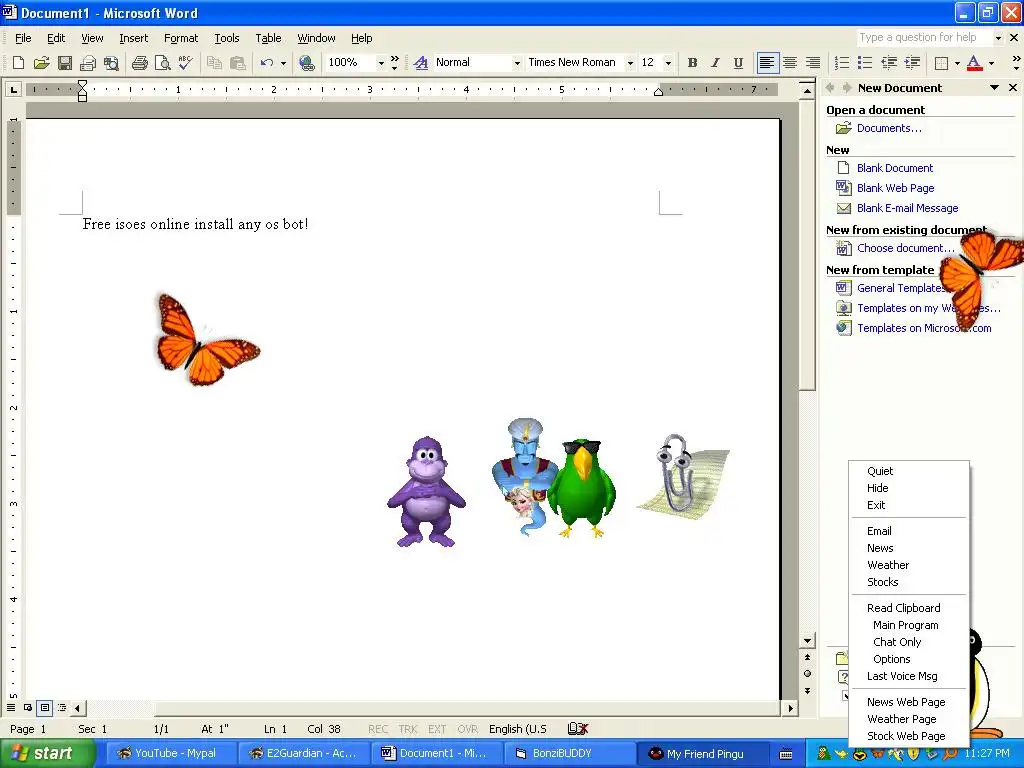The width and height of the screenshot is (1024, 768).
Task: Click the Blank E-mail Message link
Action: click(x=907, y=208)
